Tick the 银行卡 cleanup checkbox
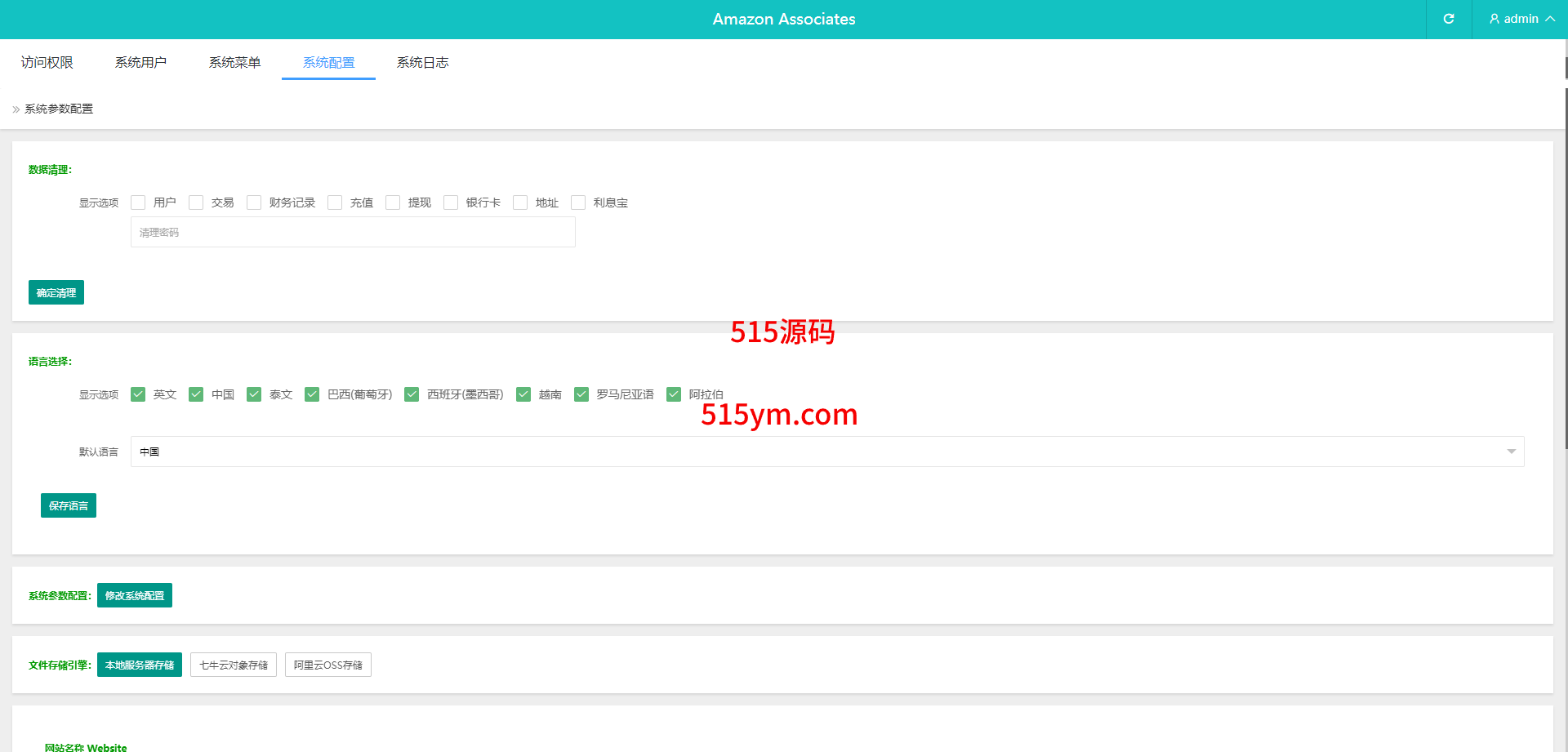 (451, 202)
